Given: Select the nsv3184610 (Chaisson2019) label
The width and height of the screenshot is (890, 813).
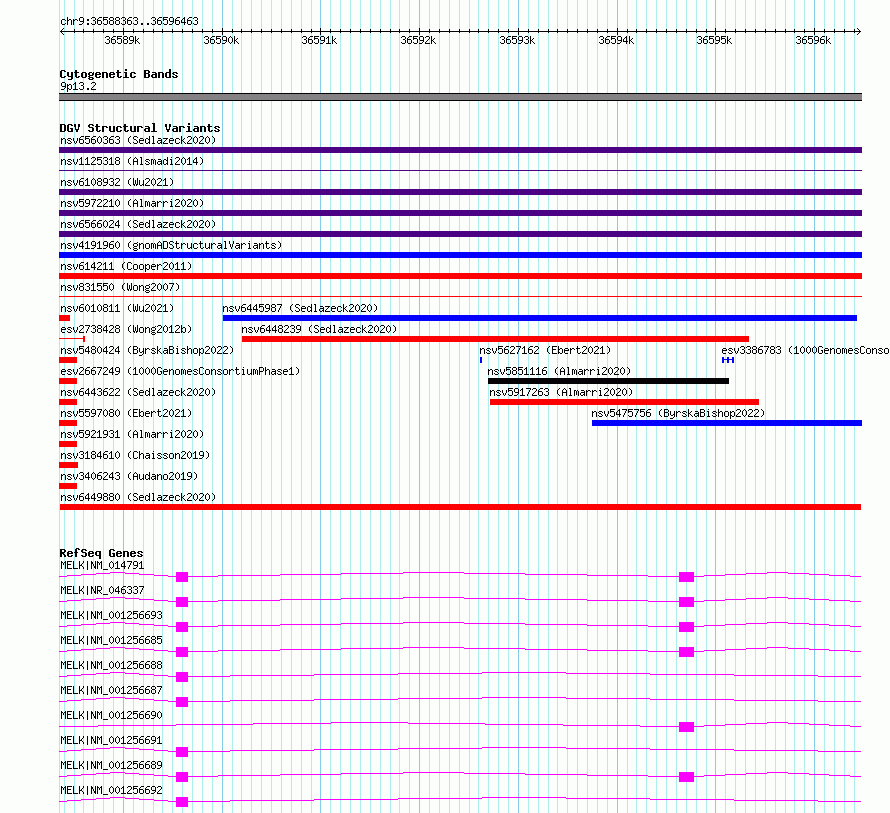Looking at the screenshot, I should pyautogui.click(x=135, y=455).
